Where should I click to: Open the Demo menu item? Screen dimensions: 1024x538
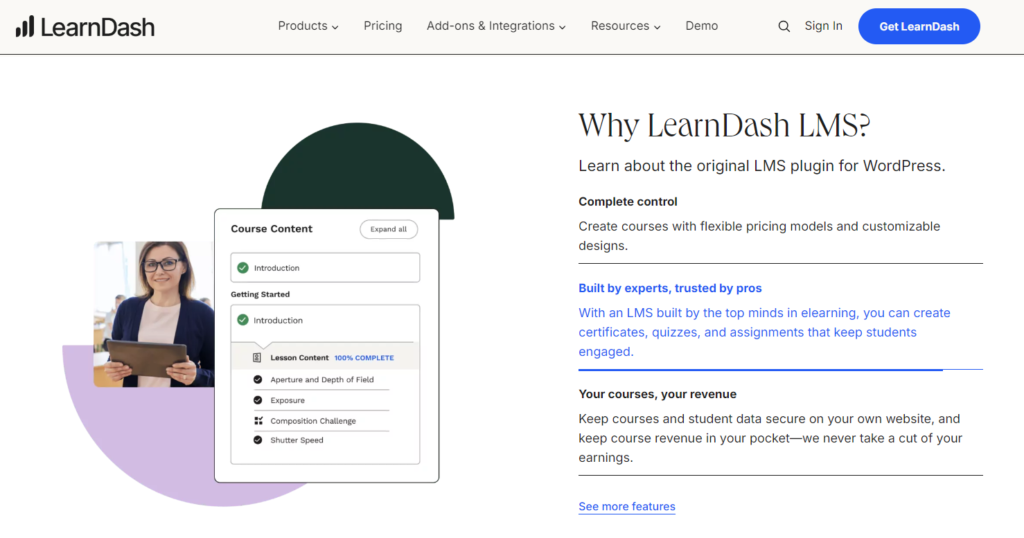[702, 26]
